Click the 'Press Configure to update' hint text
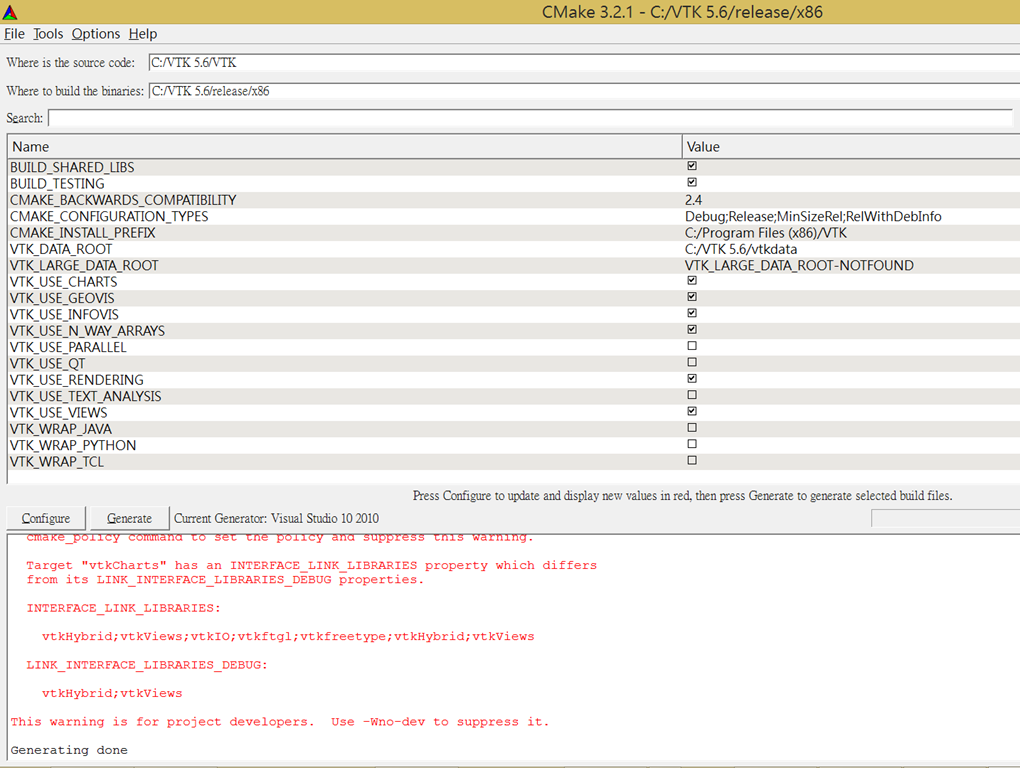This screenshot has width=1020, height=768. [682, 496]
